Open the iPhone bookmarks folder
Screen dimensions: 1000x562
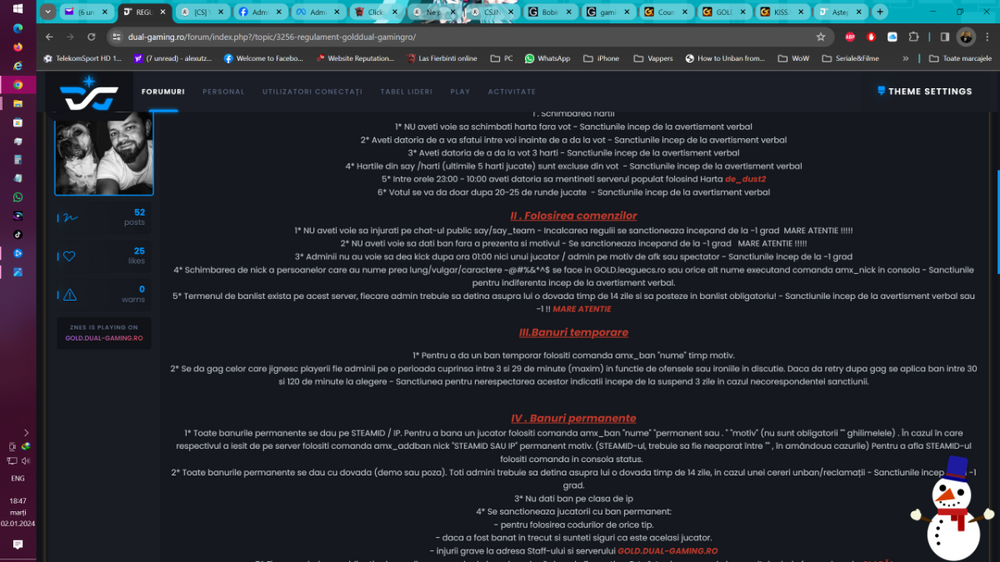[601, 58]
